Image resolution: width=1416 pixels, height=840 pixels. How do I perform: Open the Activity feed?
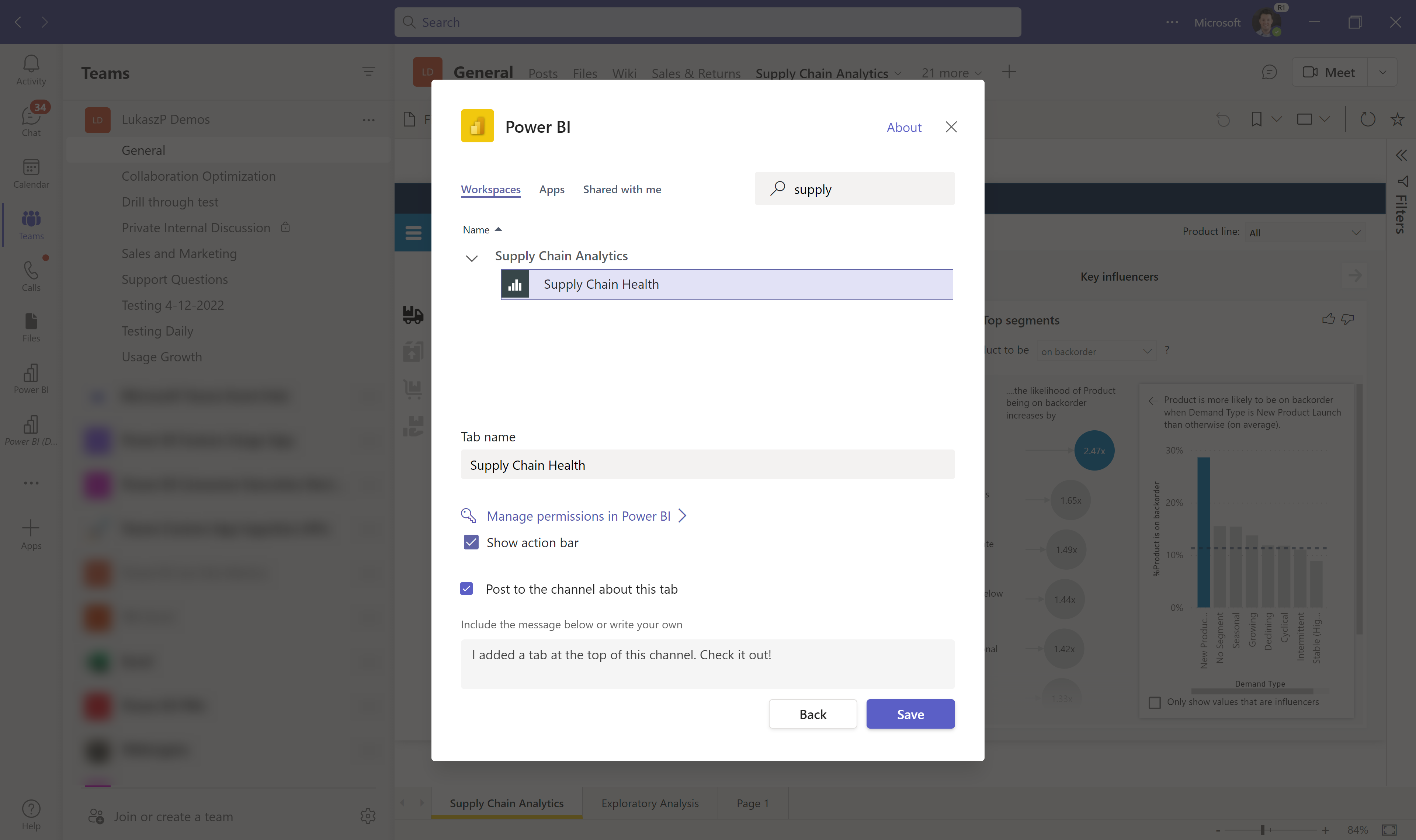[x=31, y=69]
